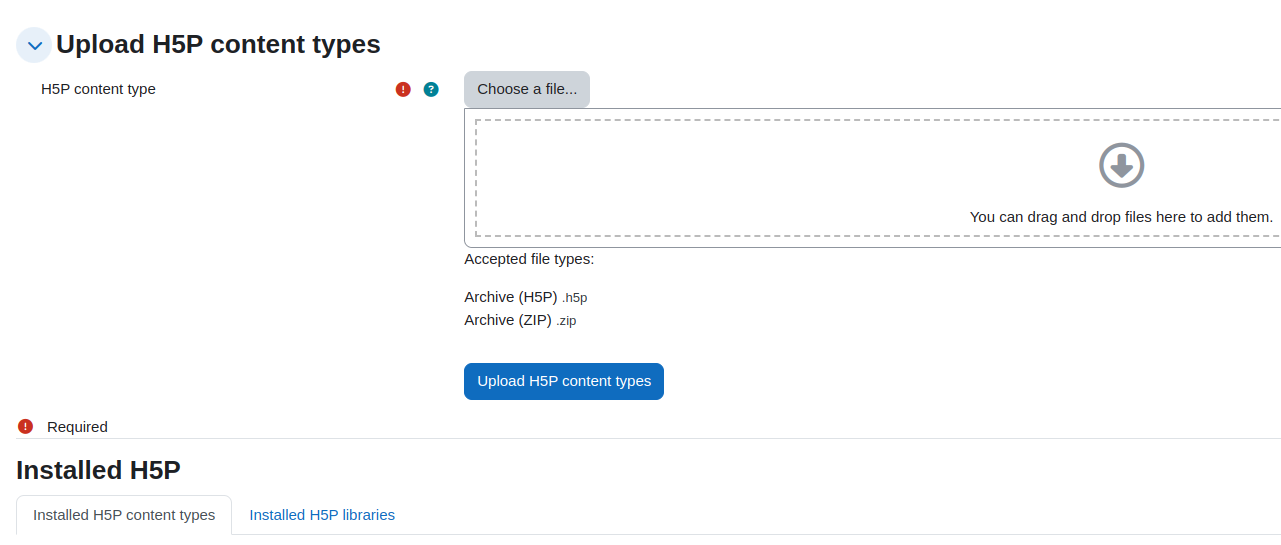Screen dimensions: 1281x545
Task: Select the Installed H5P content types tab
Action: coord(124,515)
